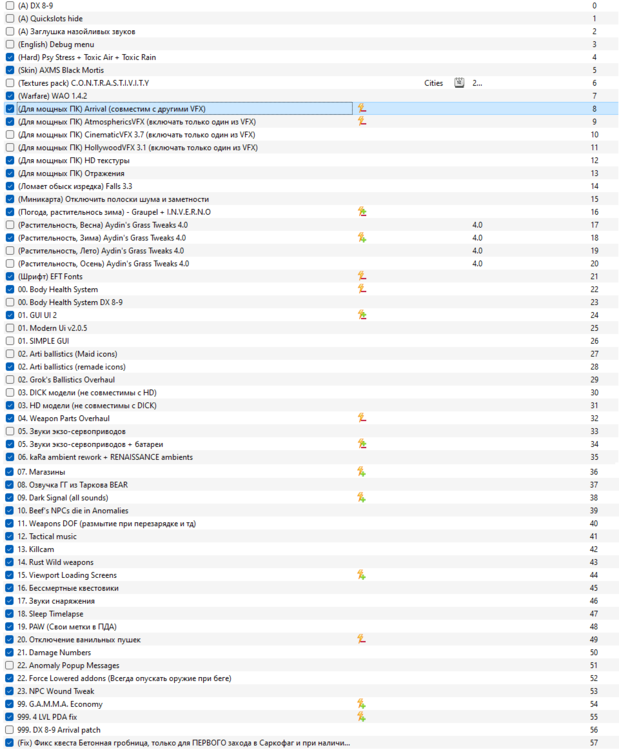The height and width of the screenshot is (750, 619).
Task: Click priority number 57 in last row
Action: tap(594, 743)
